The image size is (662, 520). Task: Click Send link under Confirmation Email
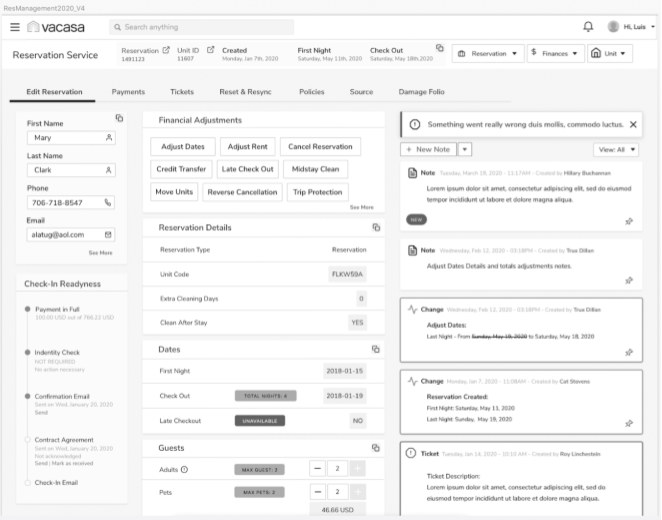click(x=41, y=412)
